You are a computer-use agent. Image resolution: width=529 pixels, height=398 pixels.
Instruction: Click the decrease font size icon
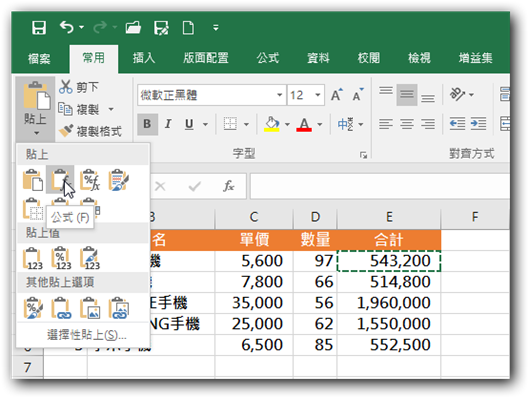[358, 95]
